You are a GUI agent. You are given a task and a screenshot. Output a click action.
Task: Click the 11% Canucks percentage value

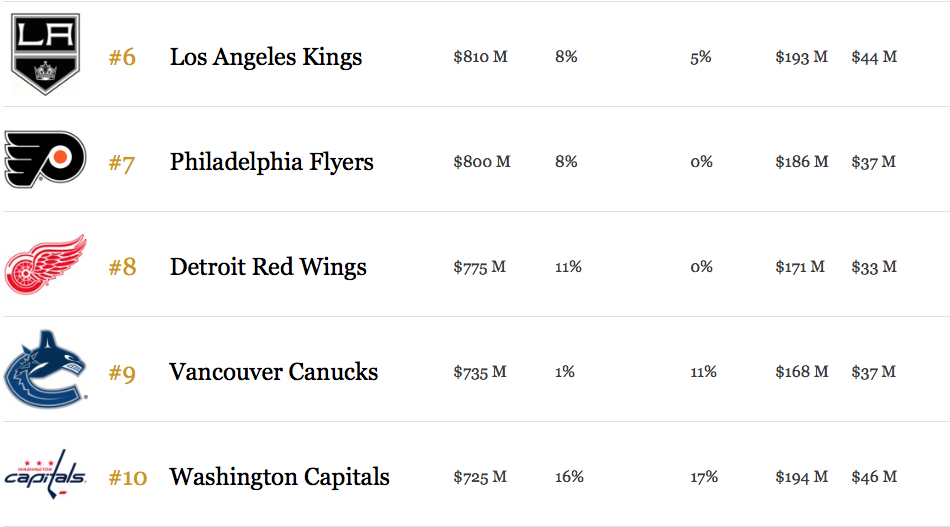coord(703,372)
